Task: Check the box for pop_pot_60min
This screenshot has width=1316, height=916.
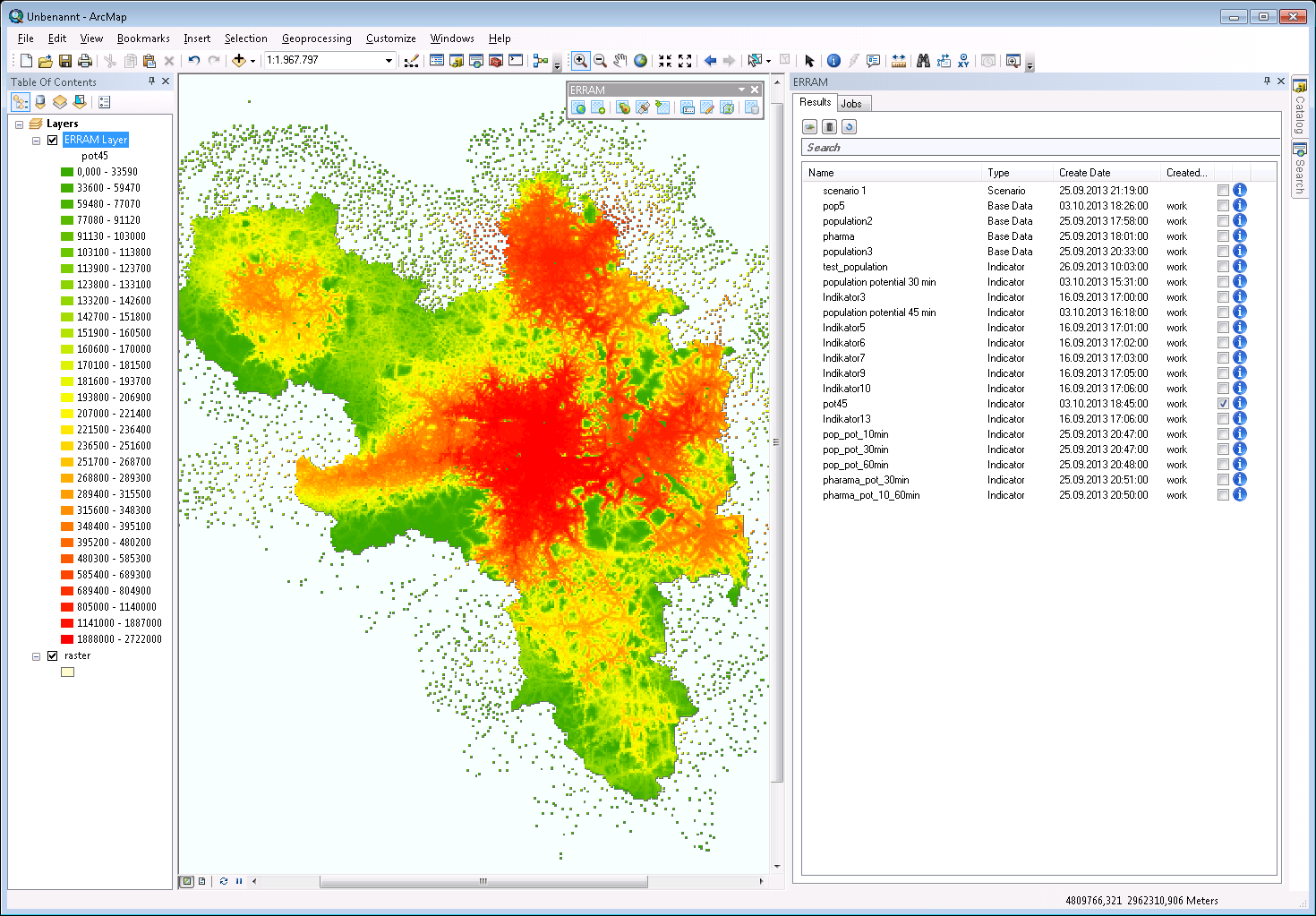Action: click(1223, 465)
